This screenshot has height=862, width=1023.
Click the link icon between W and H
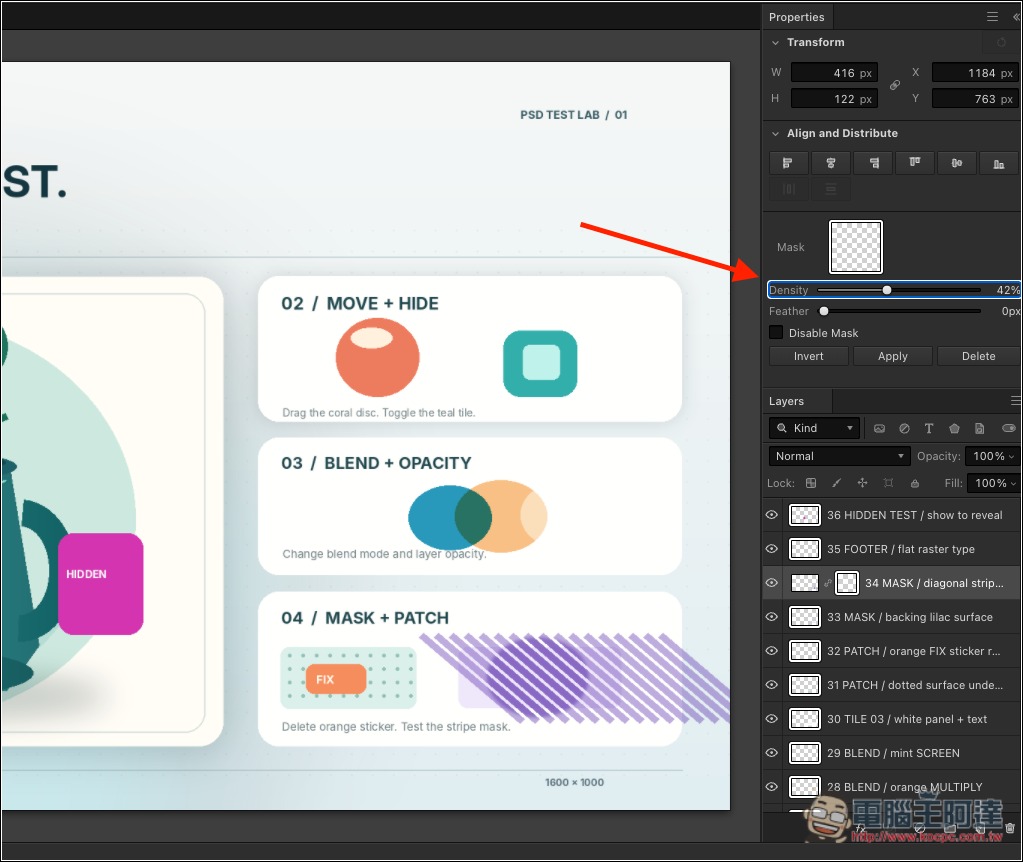click(x=895, y=85)
